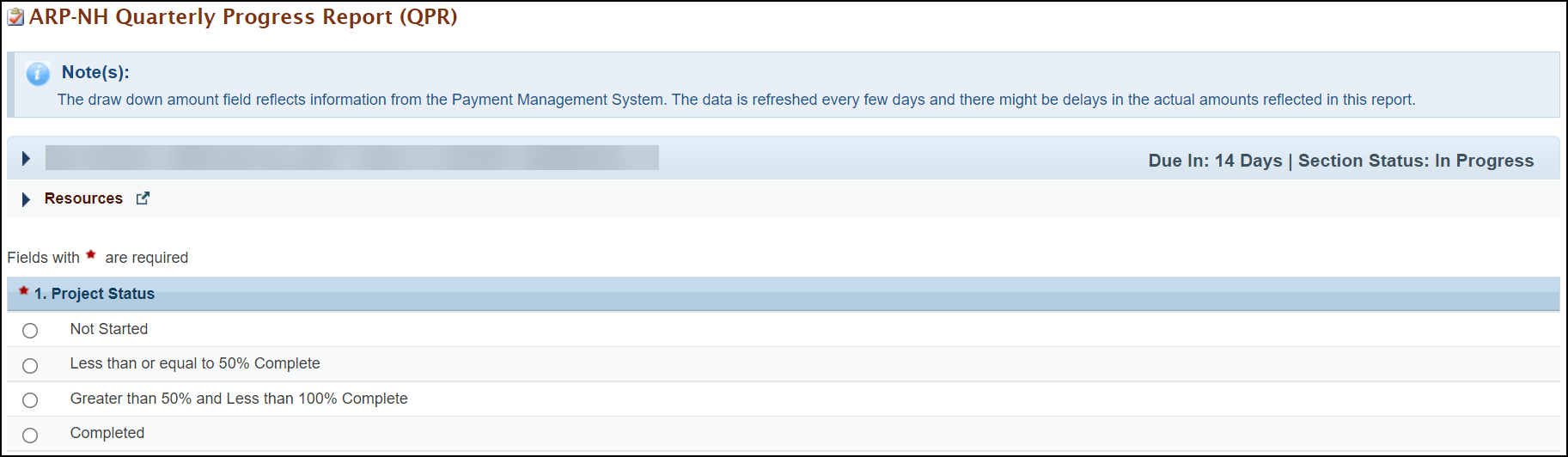
Task: Click the red required asterisk beside Project Status
Action: tap(24, 291)
